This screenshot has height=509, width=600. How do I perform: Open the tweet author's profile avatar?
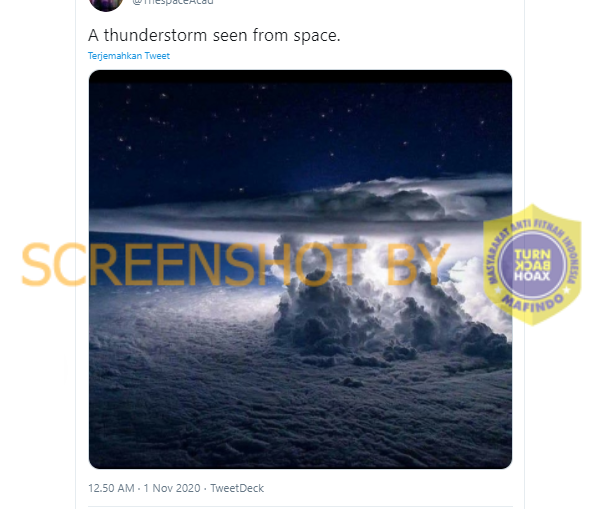point(106,5)
